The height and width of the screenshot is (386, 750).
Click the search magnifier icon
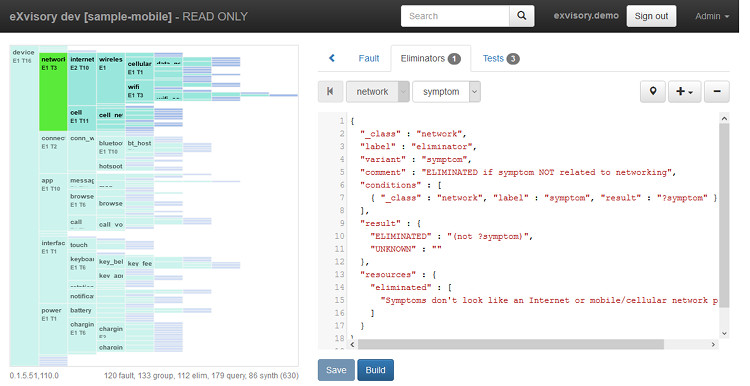[521, 16]
